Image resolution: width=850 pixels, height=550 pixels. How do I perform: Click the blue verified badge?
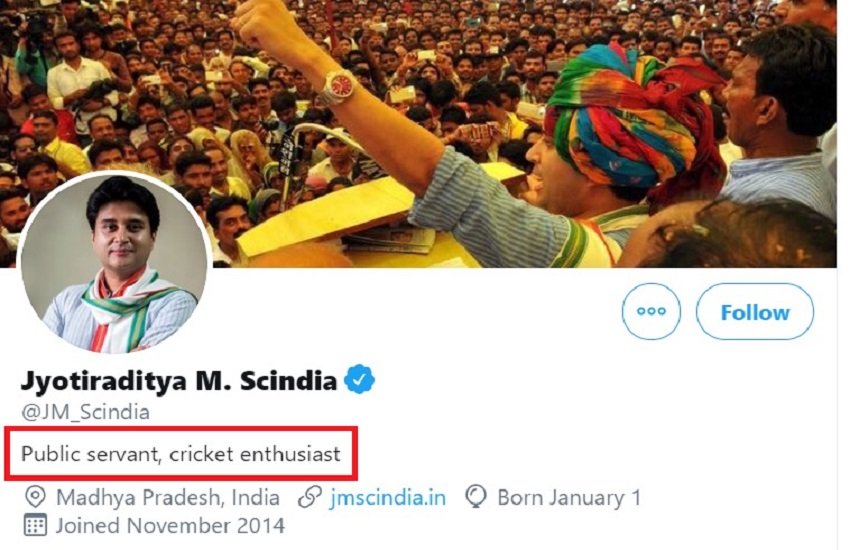[x=360, y=380]
